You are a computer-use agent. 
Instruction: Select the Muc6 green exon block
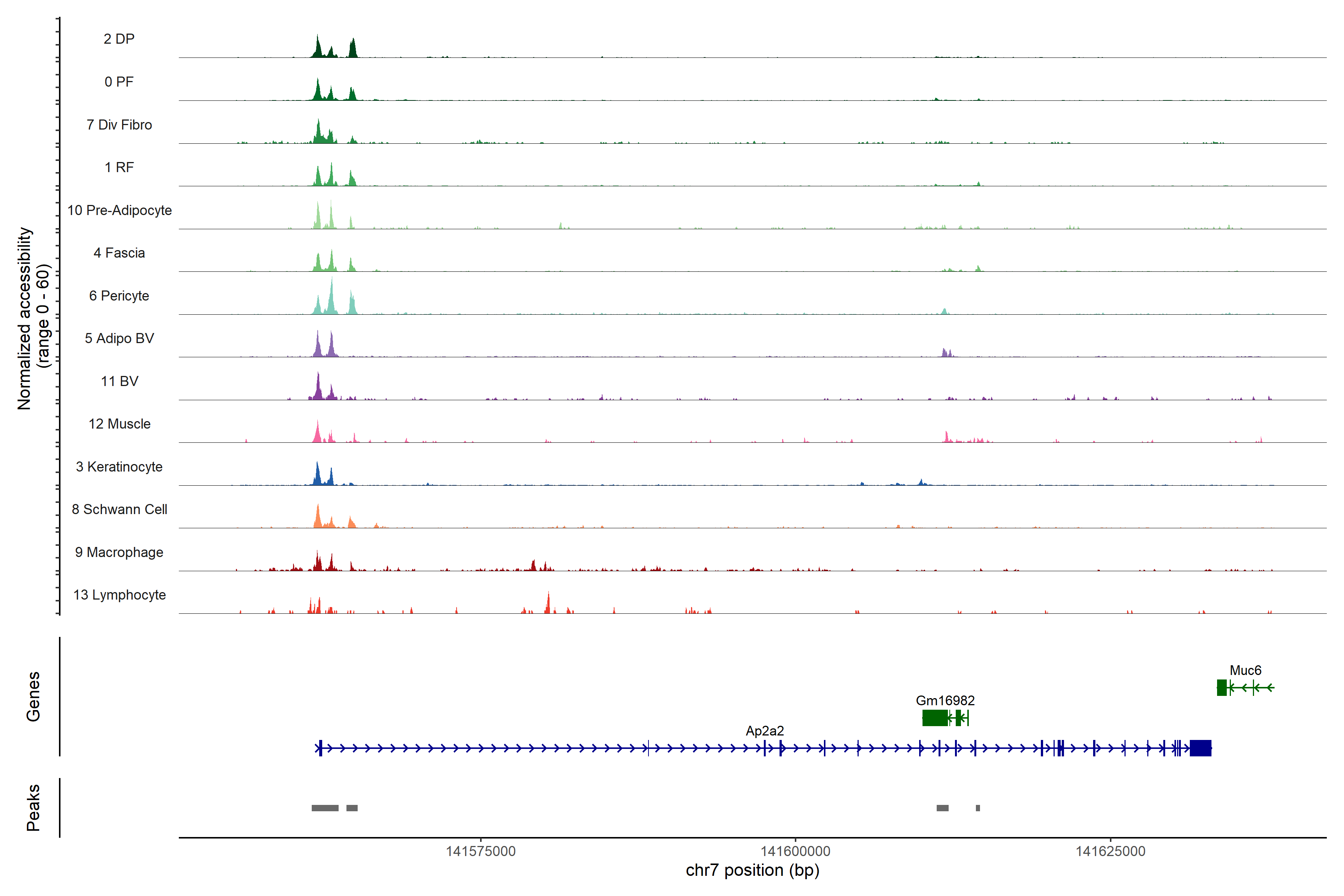tap(1222, 687)
